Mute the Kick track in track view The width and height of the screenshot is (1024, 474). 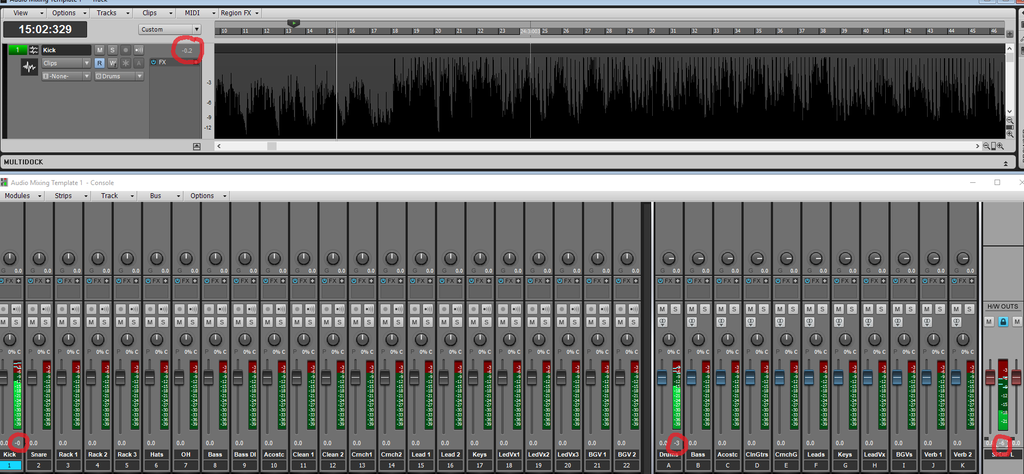click(x=99, y=50)
